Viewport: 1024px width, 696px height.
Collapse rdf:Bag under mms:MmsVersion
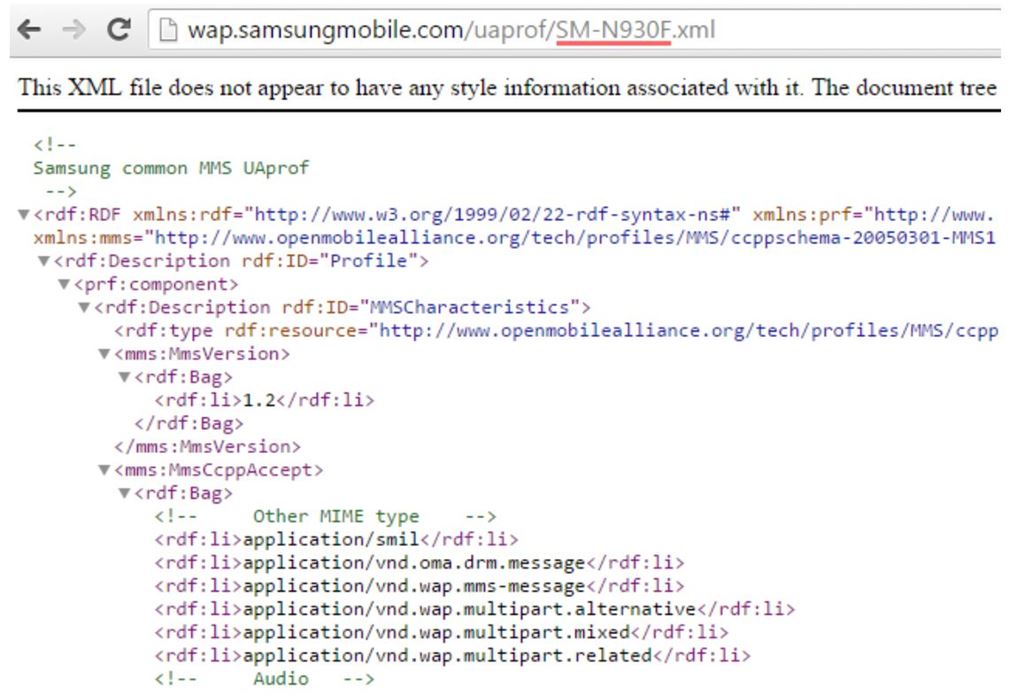(124, 377)
